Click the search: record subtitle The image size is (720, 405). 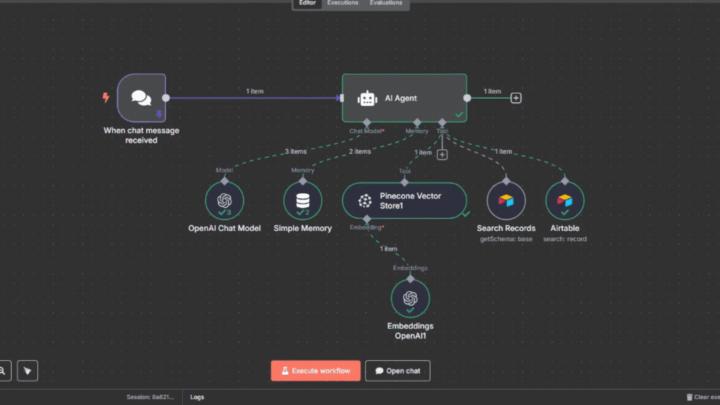[x=565, y=239]
